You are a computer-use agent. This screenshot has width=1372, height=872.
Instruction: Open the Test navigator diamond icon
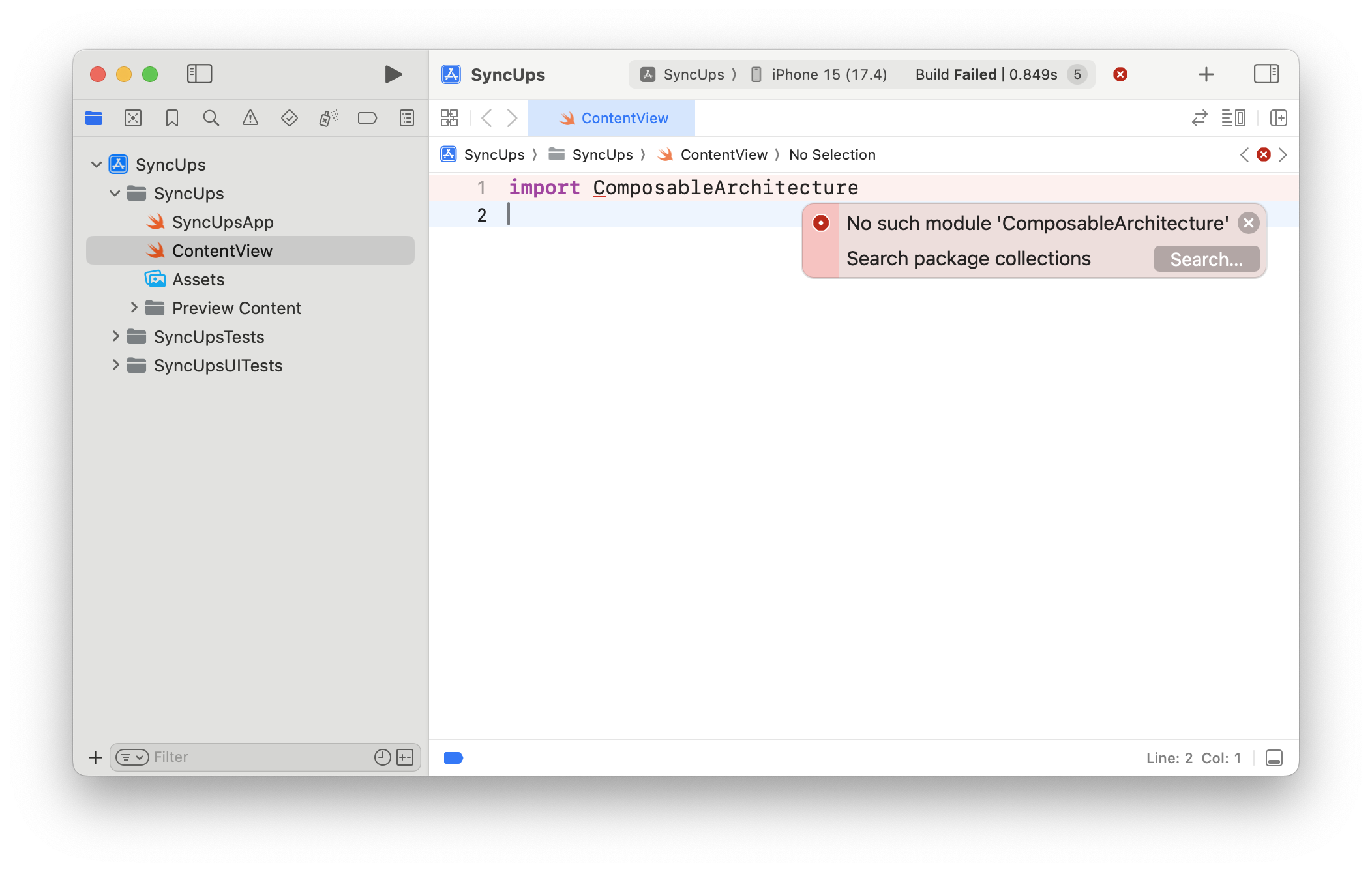pyautogui.click(x=290, y=118)
